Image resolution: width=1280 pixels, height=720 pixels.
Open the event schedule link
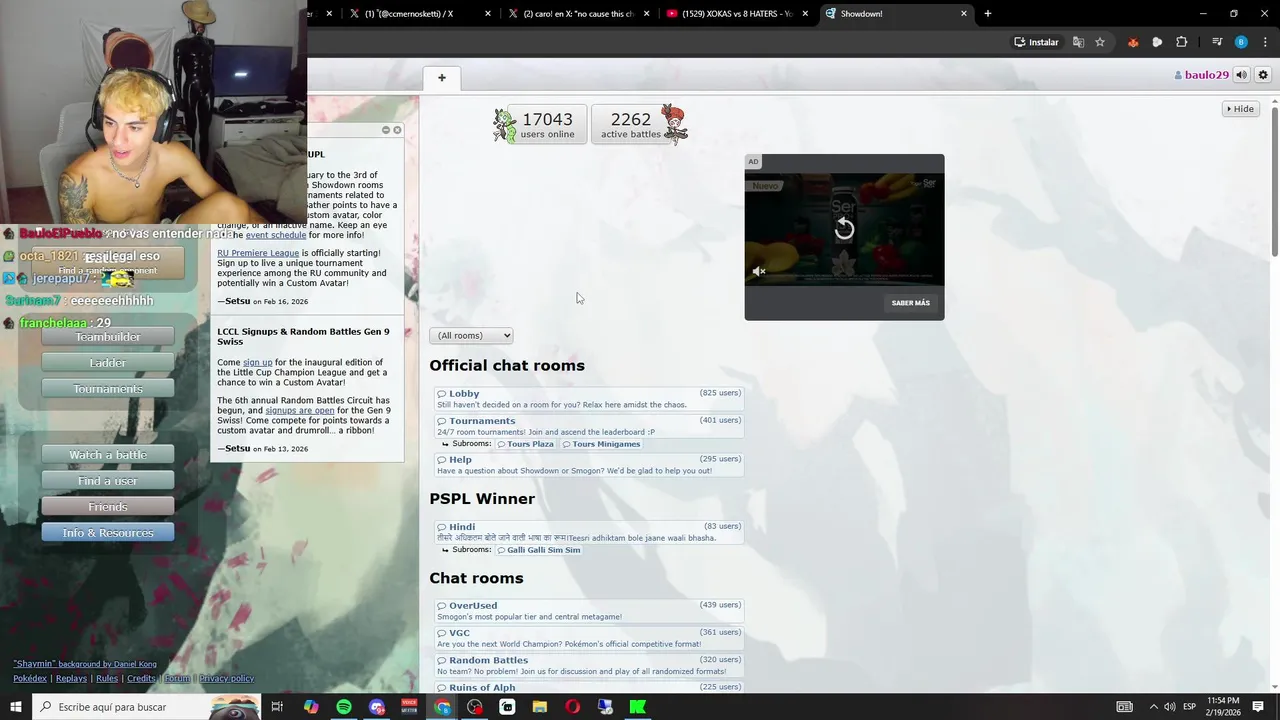coord(276,235)
